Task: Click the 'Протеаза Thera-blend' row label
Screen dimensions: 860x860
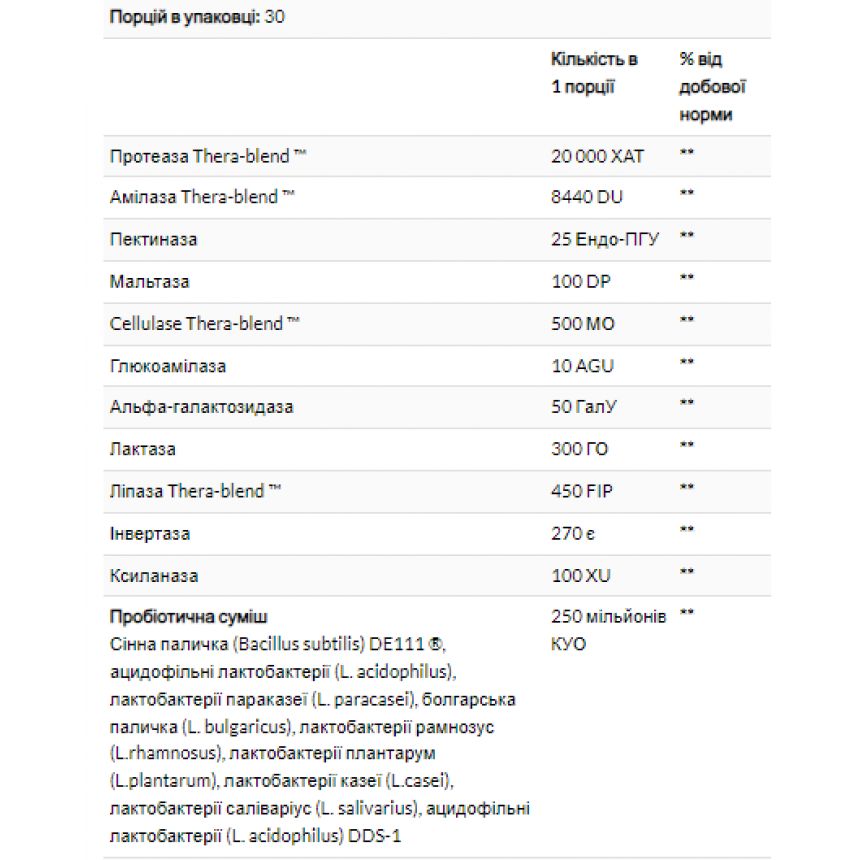Action: pos(208,156)
